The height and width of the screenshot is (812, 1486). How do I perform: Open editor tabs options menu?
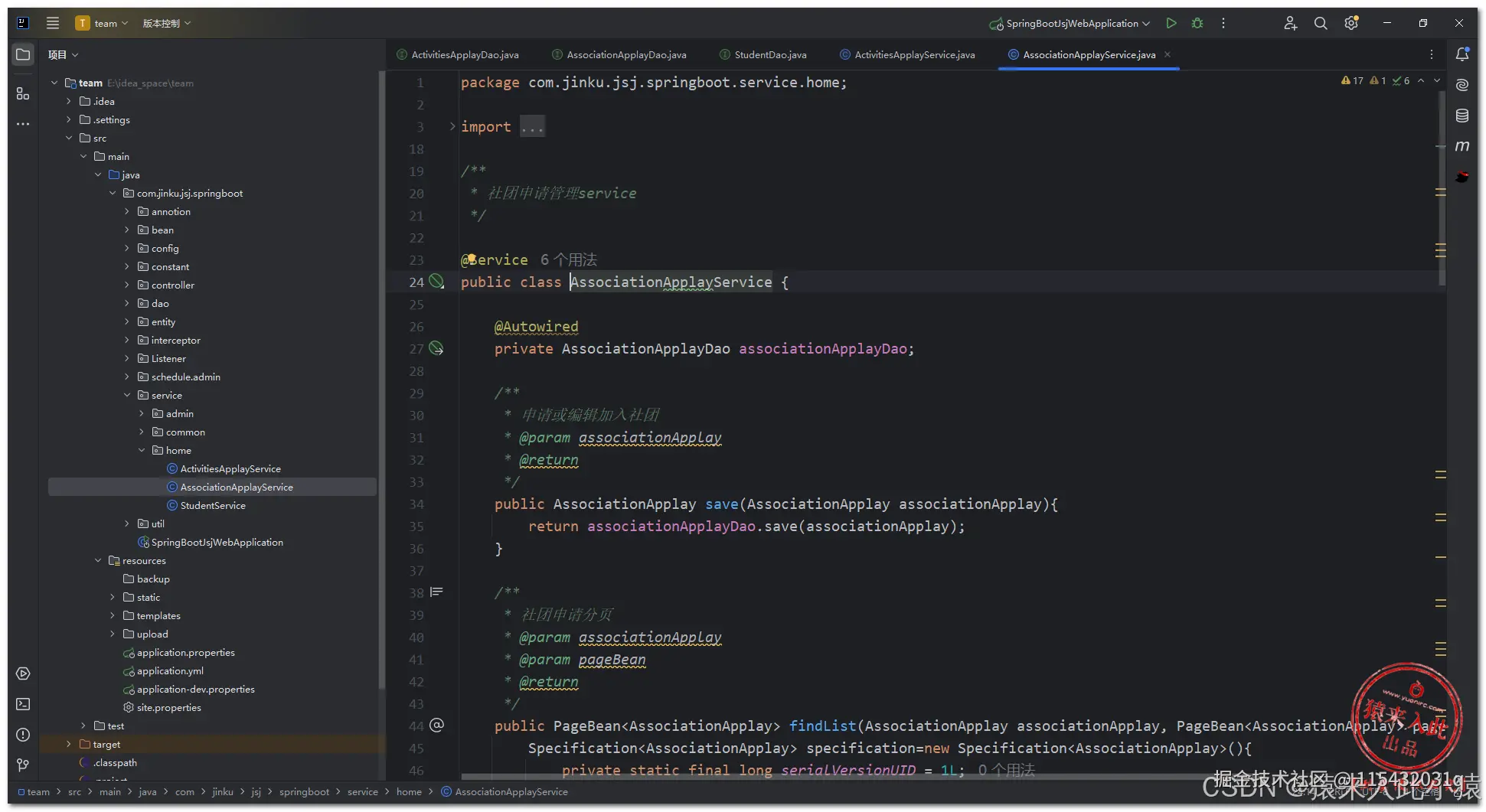point(1432,54)
